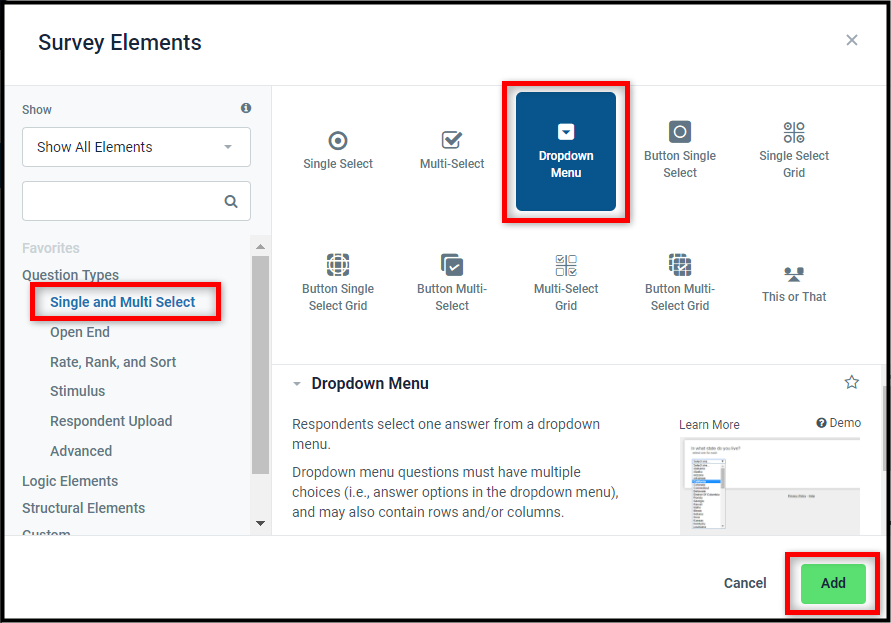This screenshot has height=623, width=891.
Task: Select the Button Single Select icon
Action: 680,132
